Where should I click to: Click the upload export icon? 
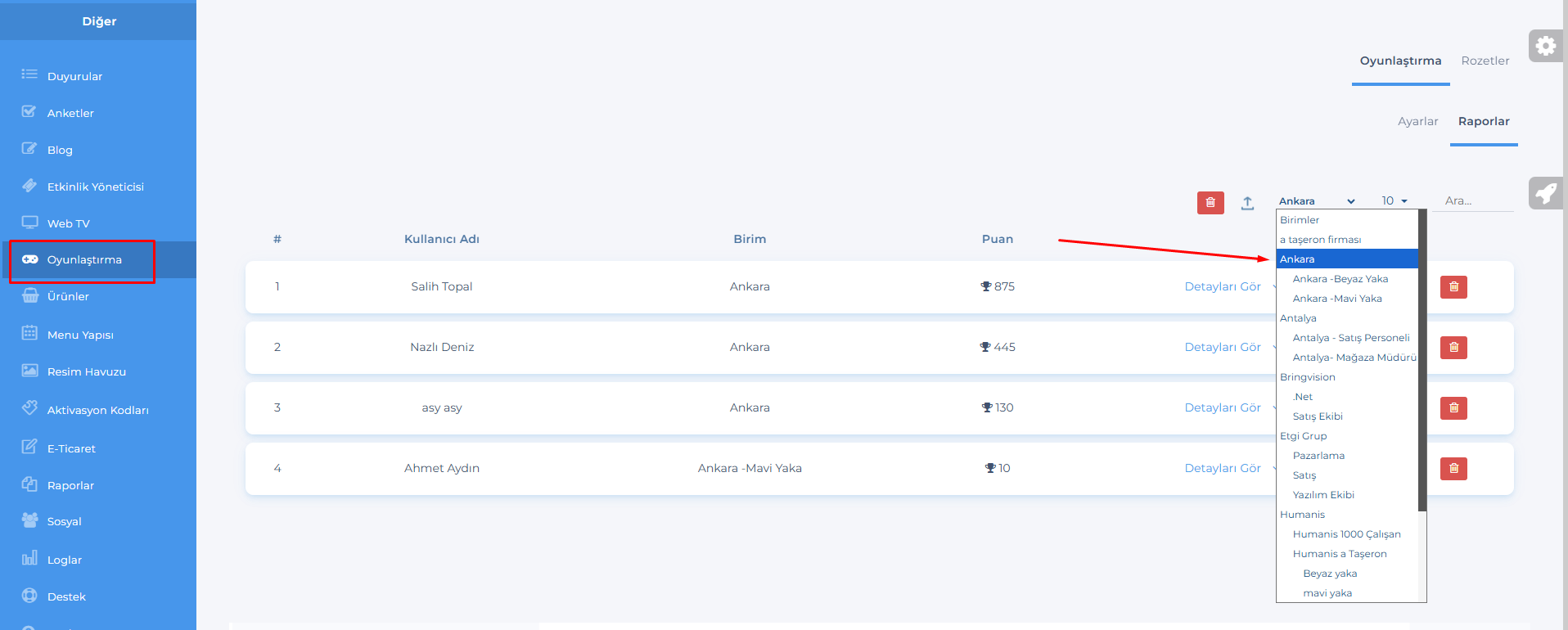point(1247,203)
